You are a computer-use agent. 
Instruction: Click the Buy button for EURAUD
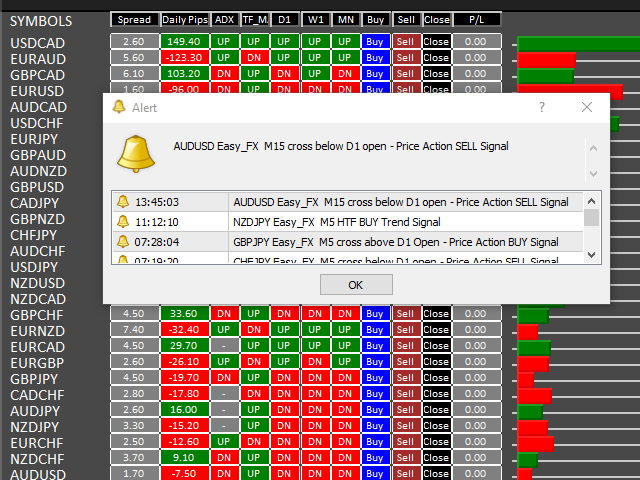click(x=375, y=58)
